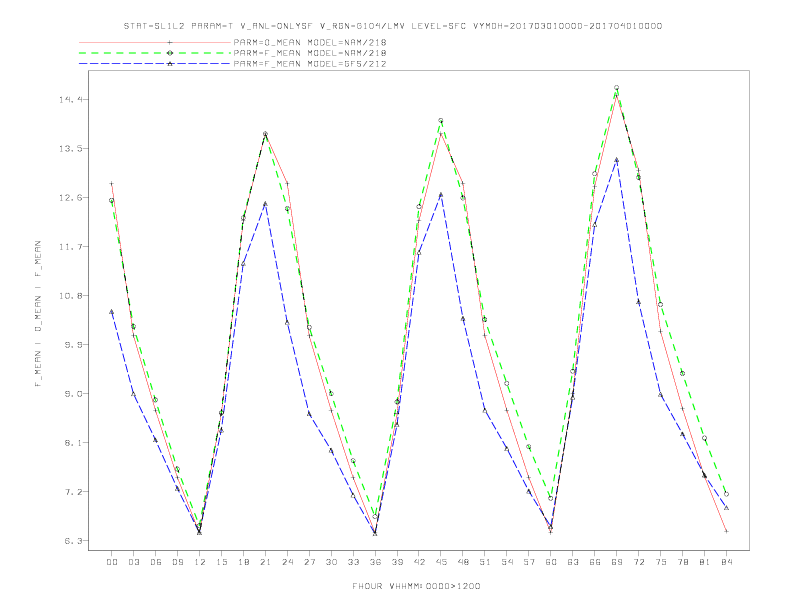Click green NAM circle data point at hour 45 peak

click(441, 121)
